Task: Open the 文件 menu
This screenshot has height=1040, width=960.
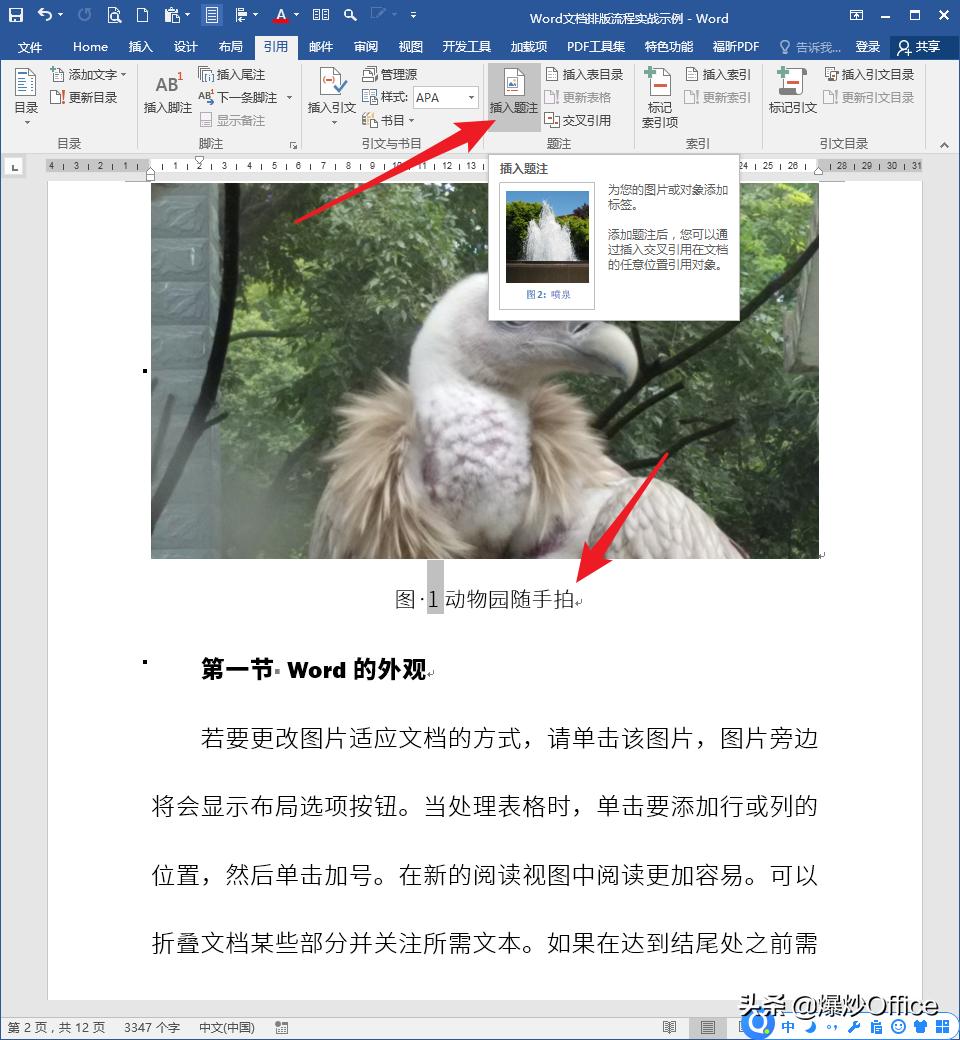Action: pyautogui.click(x=30, y=46)
